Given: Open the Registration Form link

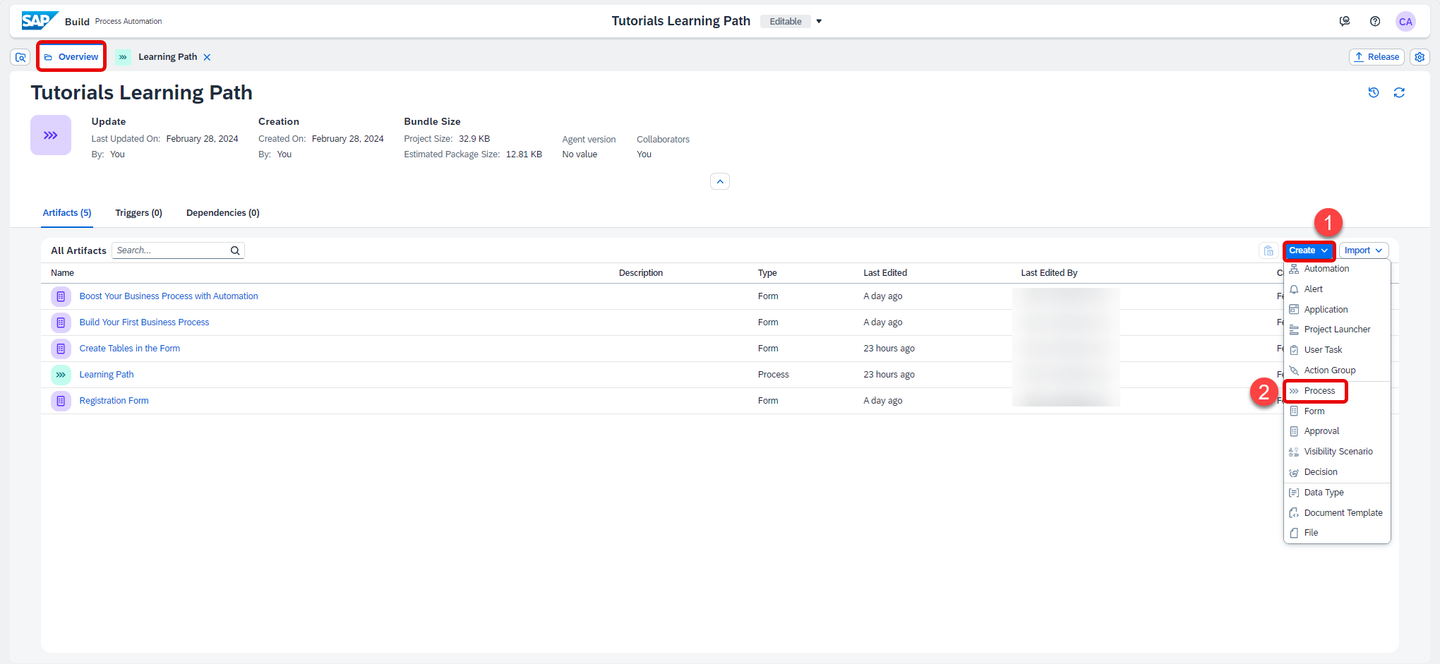Looking at the screenshot, I should coord(114,401).
